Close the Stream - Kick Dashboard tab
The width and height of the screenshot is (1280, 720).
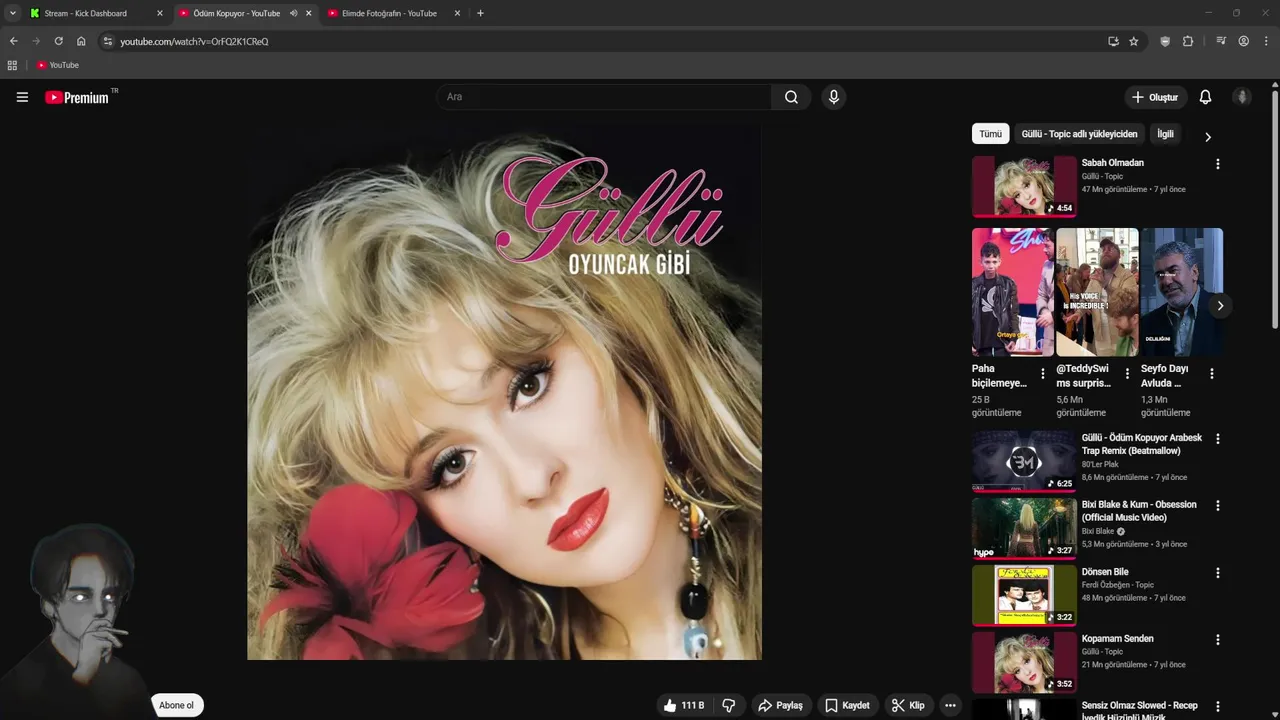tap(159, 13)
